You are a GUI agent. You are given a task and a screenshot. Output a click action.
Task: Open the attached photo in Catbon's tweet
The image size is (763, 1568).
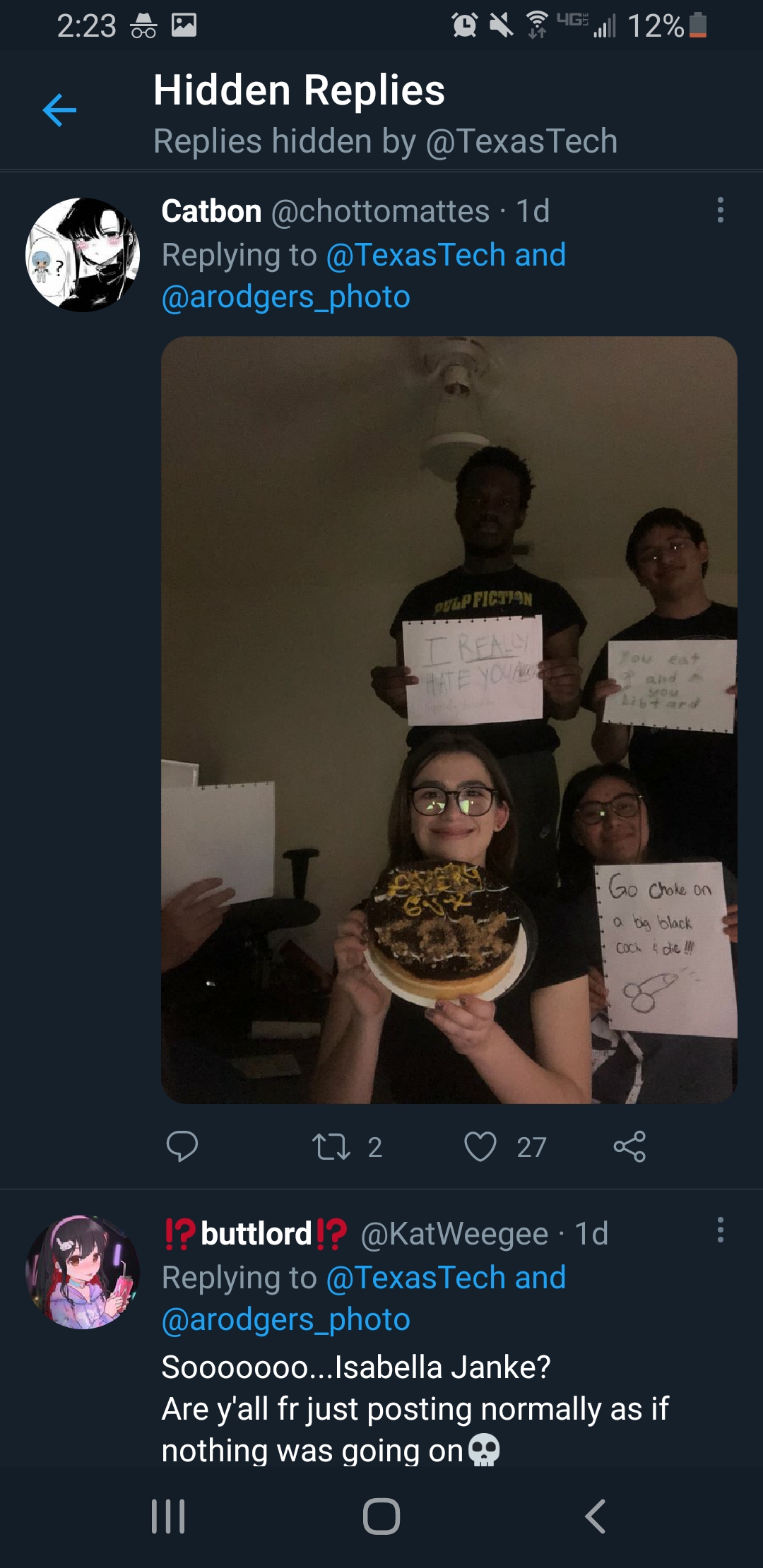click(449, 720)
